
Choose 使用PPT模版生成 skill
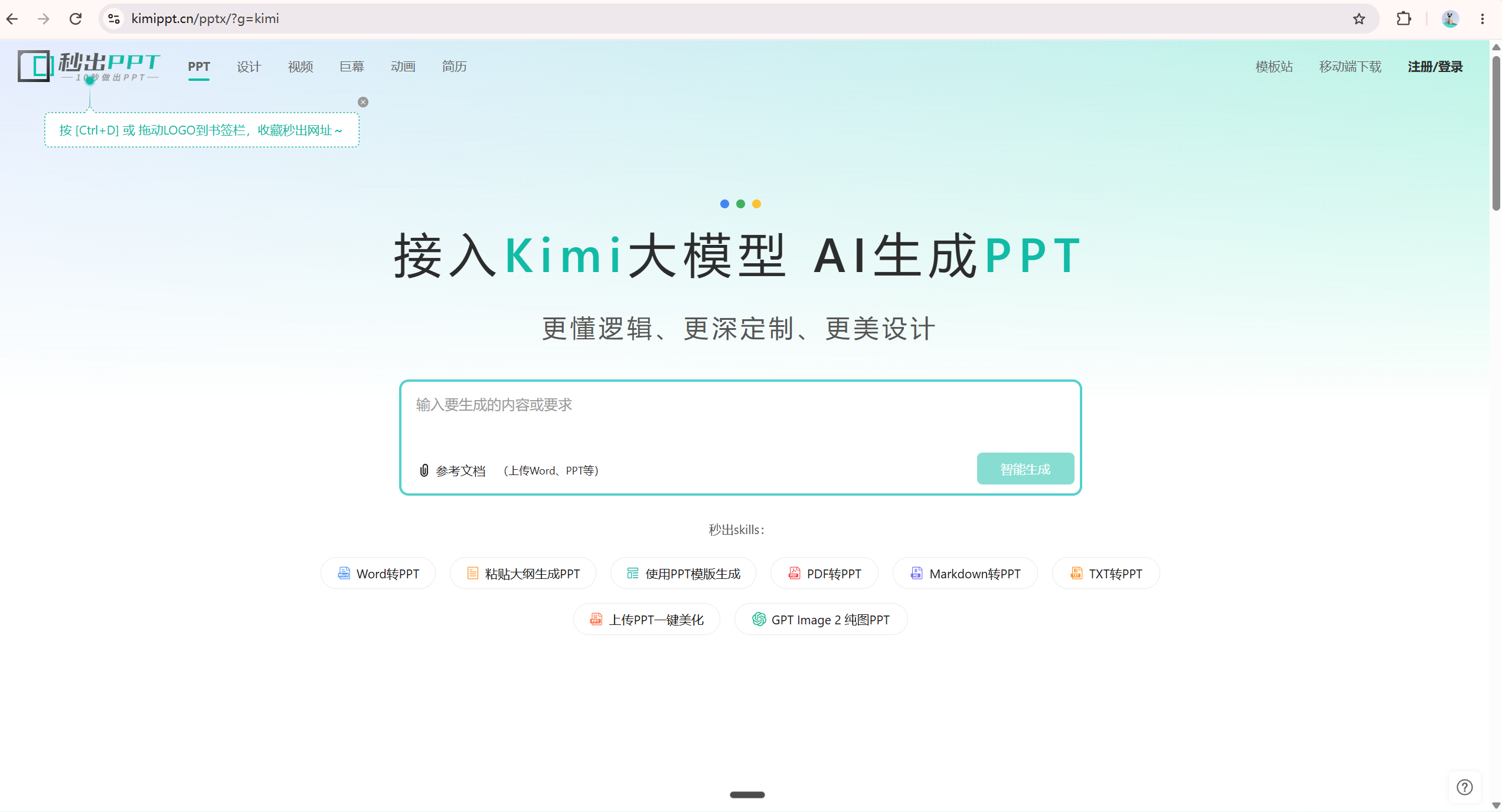tap(683, 574)
